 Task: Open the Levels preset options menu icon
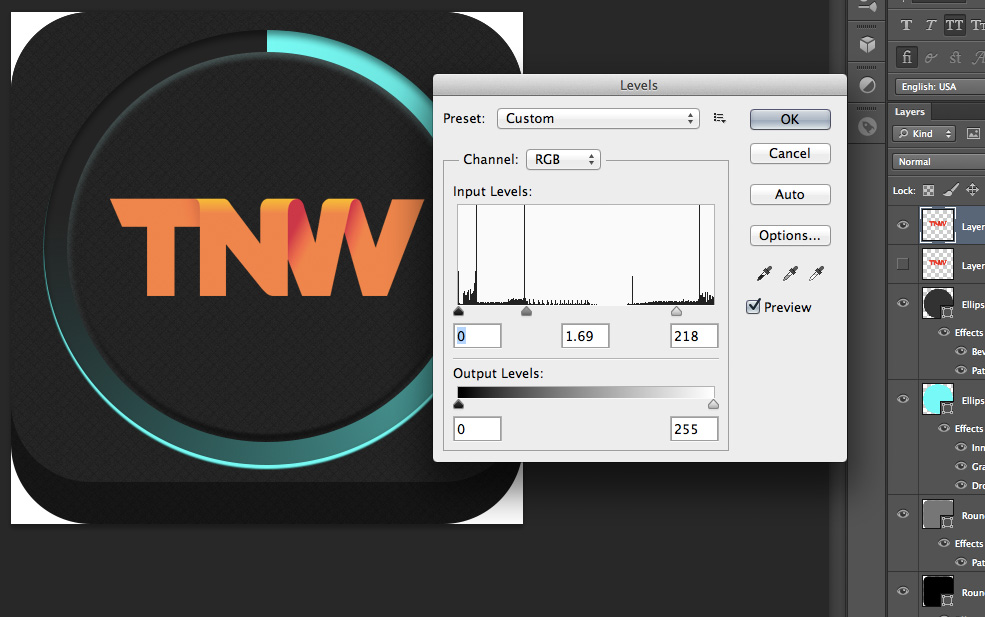pos(720,118)
